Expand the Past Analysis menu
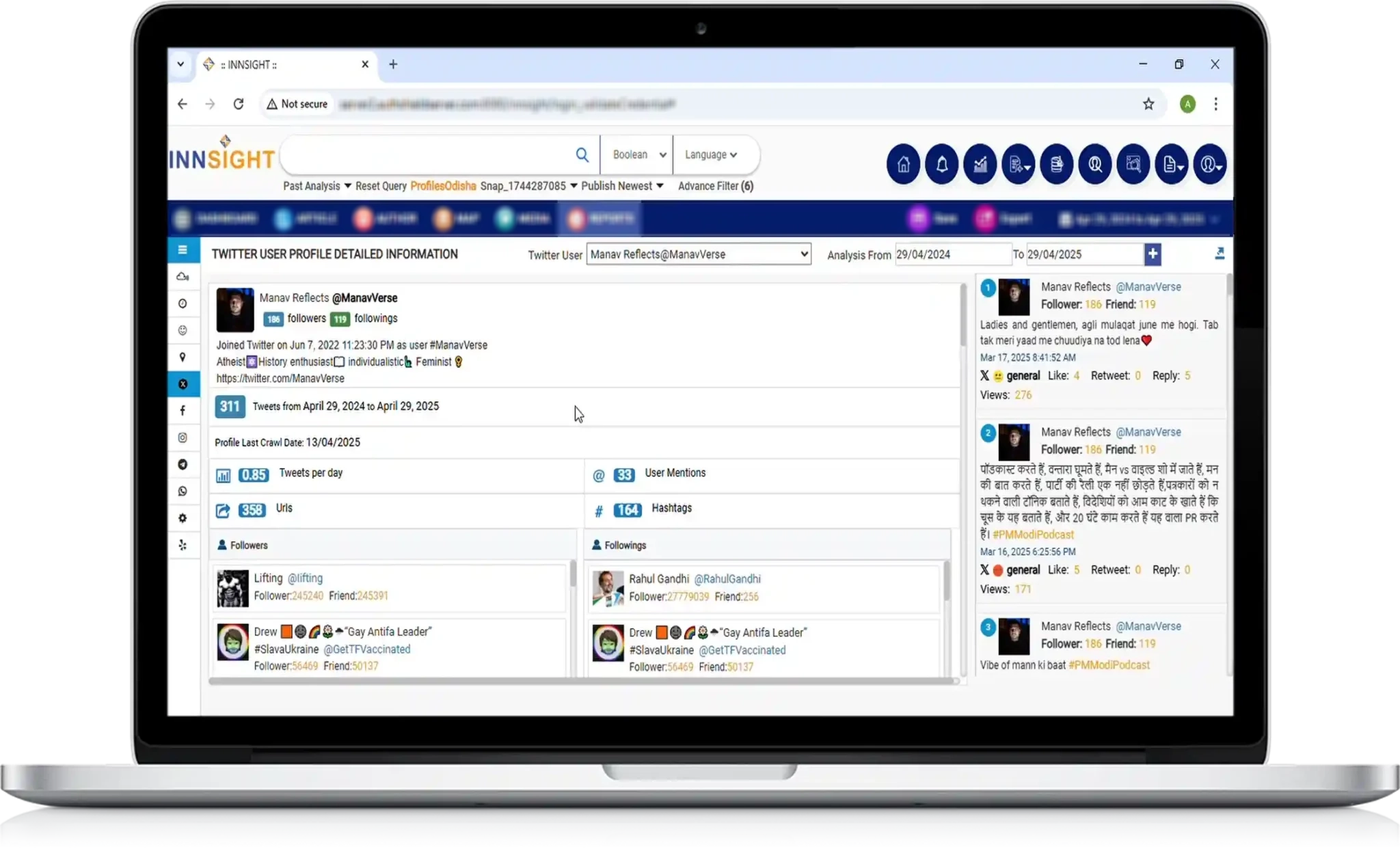 (317, 186)
